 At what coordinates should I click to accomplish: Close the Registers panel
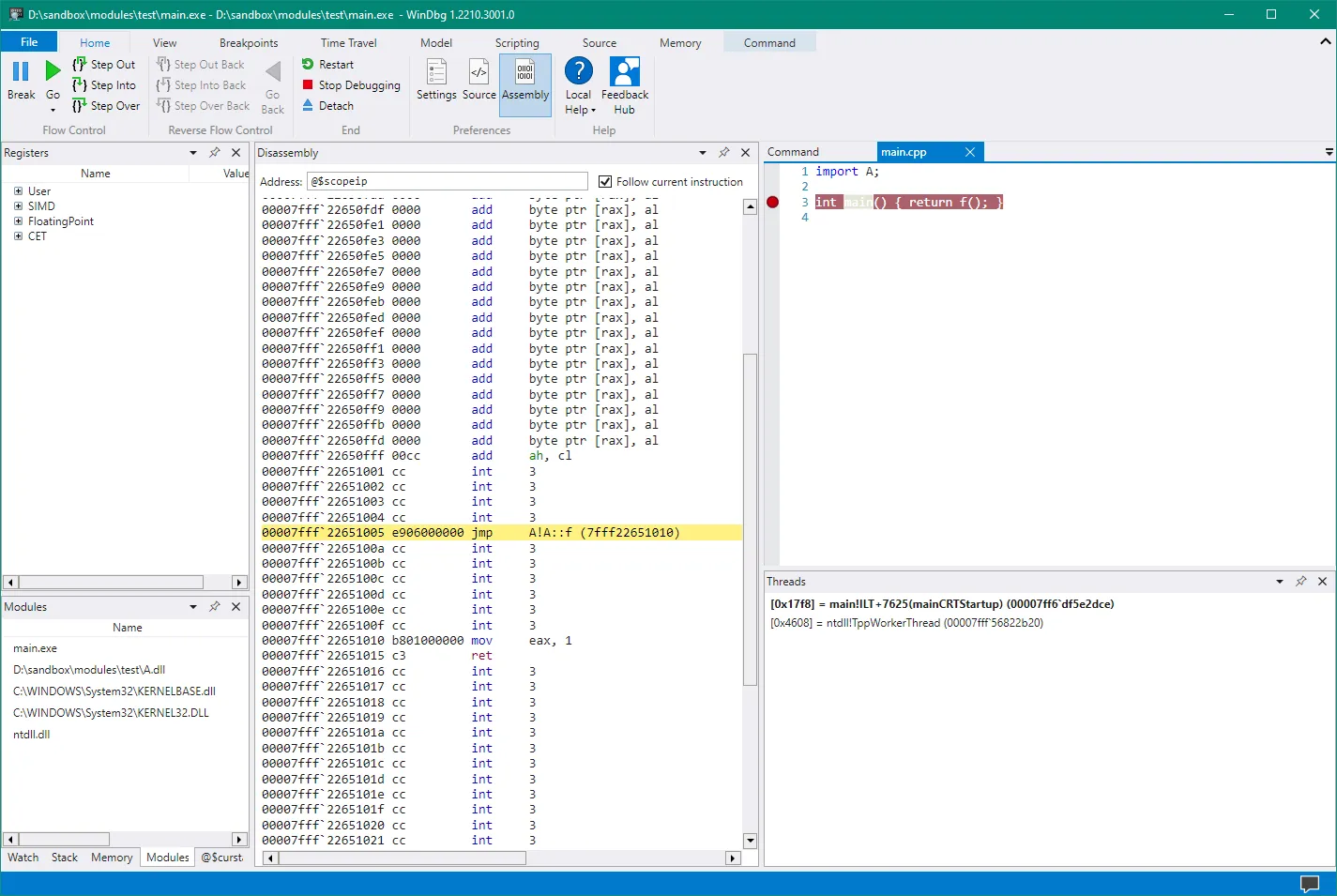[236, 152]
